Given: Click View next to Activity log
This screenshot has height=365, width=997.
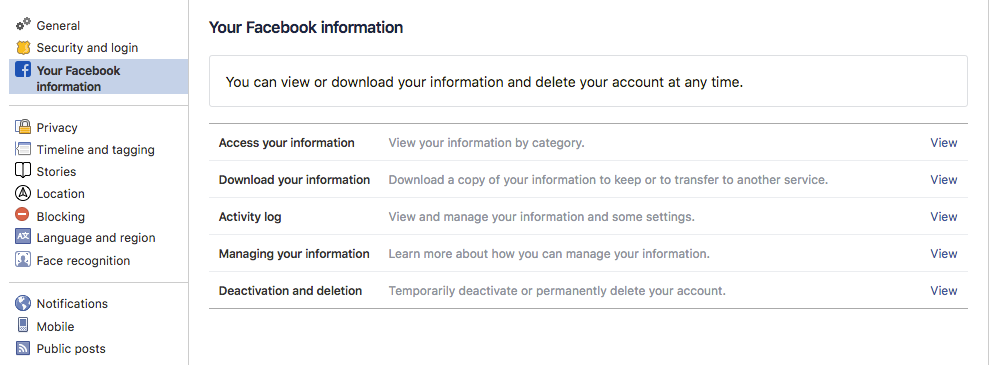Looking at the screenshot, I should tap(944, 216).
